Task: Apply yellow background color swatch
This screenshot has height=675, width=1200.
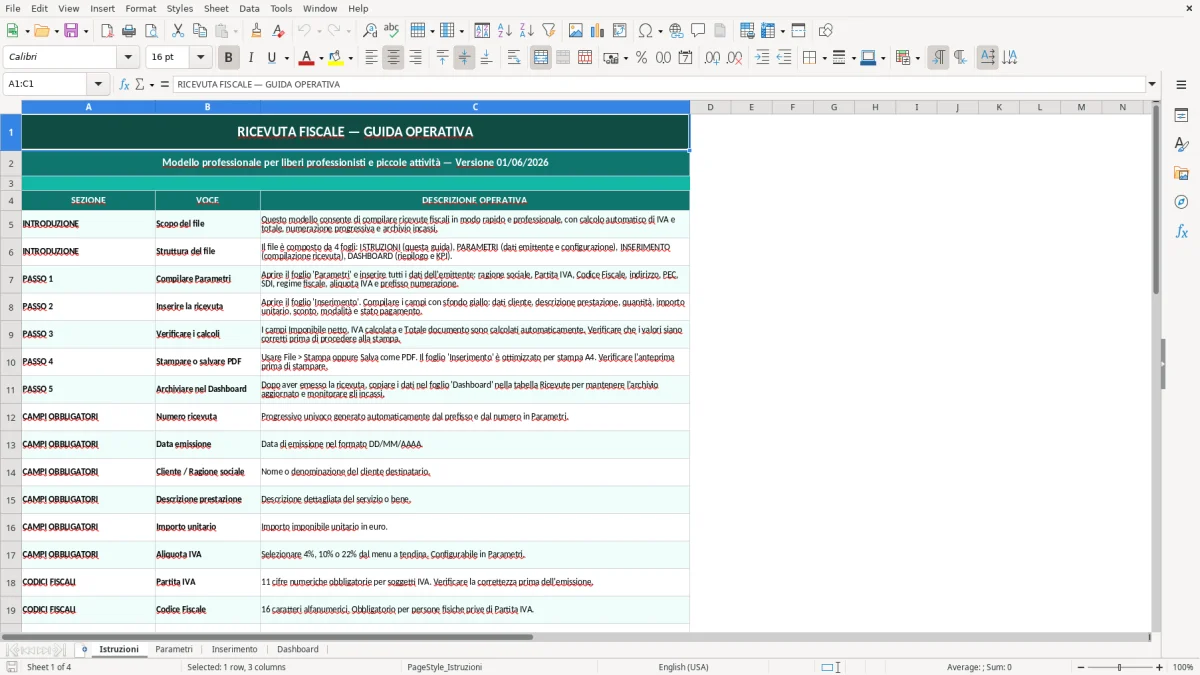Action: point(337,58)
